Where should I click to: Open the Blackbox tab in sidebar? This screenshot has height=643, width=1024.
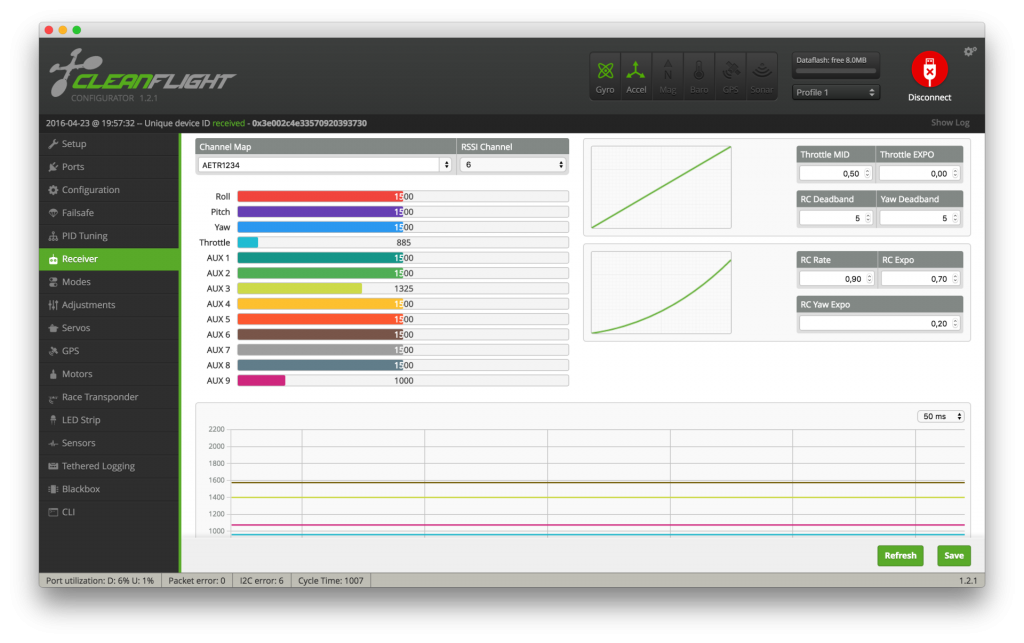tap(81, 489)
